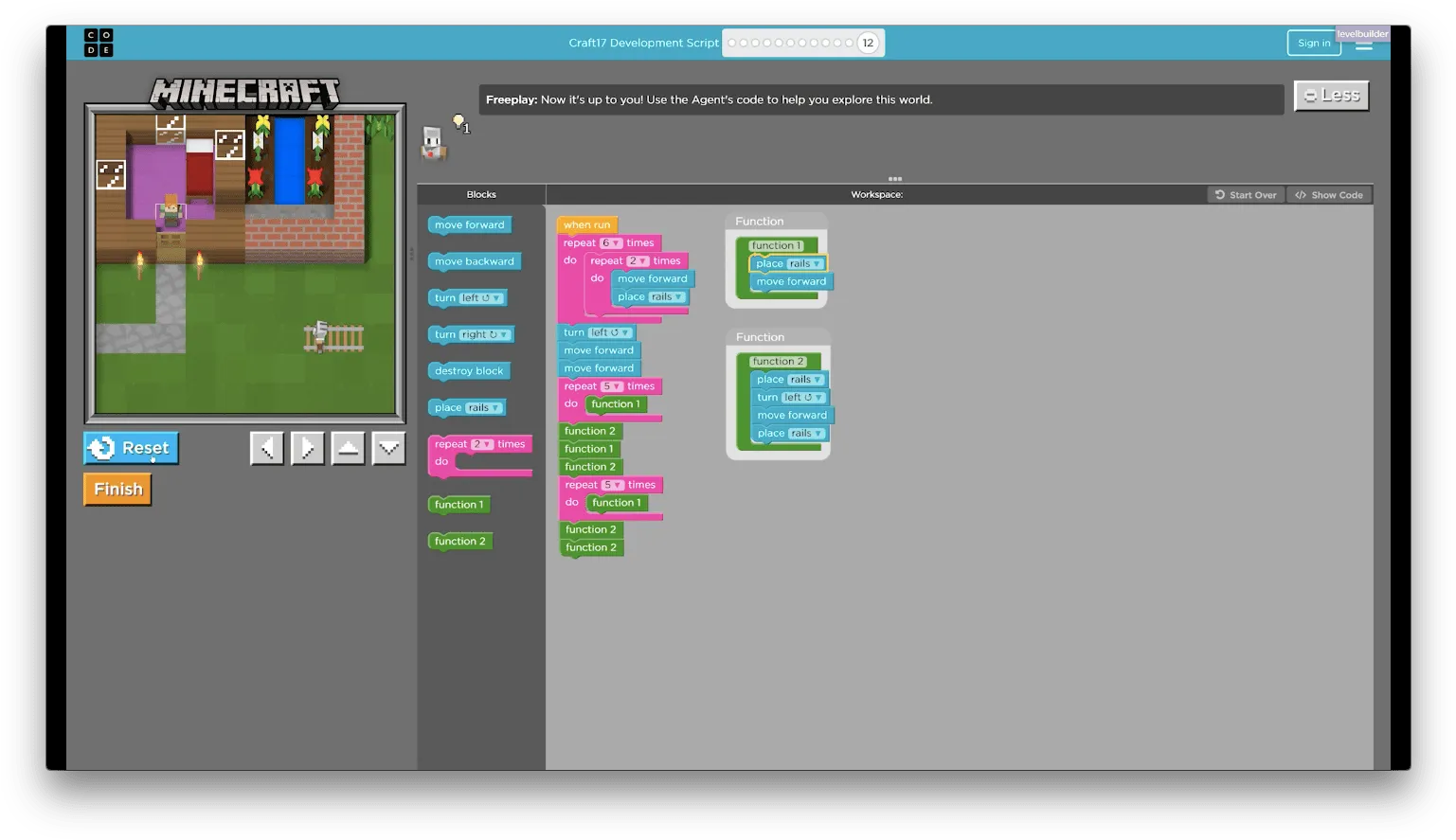Viewport: 1456px width, 840px height.
Task: Click the level 12 progress bubble
Action: click(868, 43)
